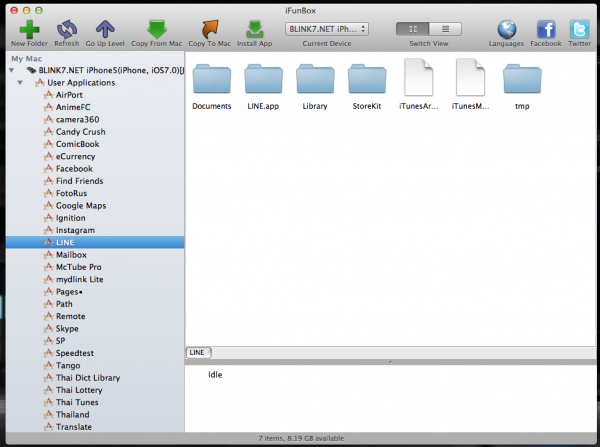Select Ignition in the sidebar
Image resolution: width=600 pixels, height=447 pixels.
(95, 218)
